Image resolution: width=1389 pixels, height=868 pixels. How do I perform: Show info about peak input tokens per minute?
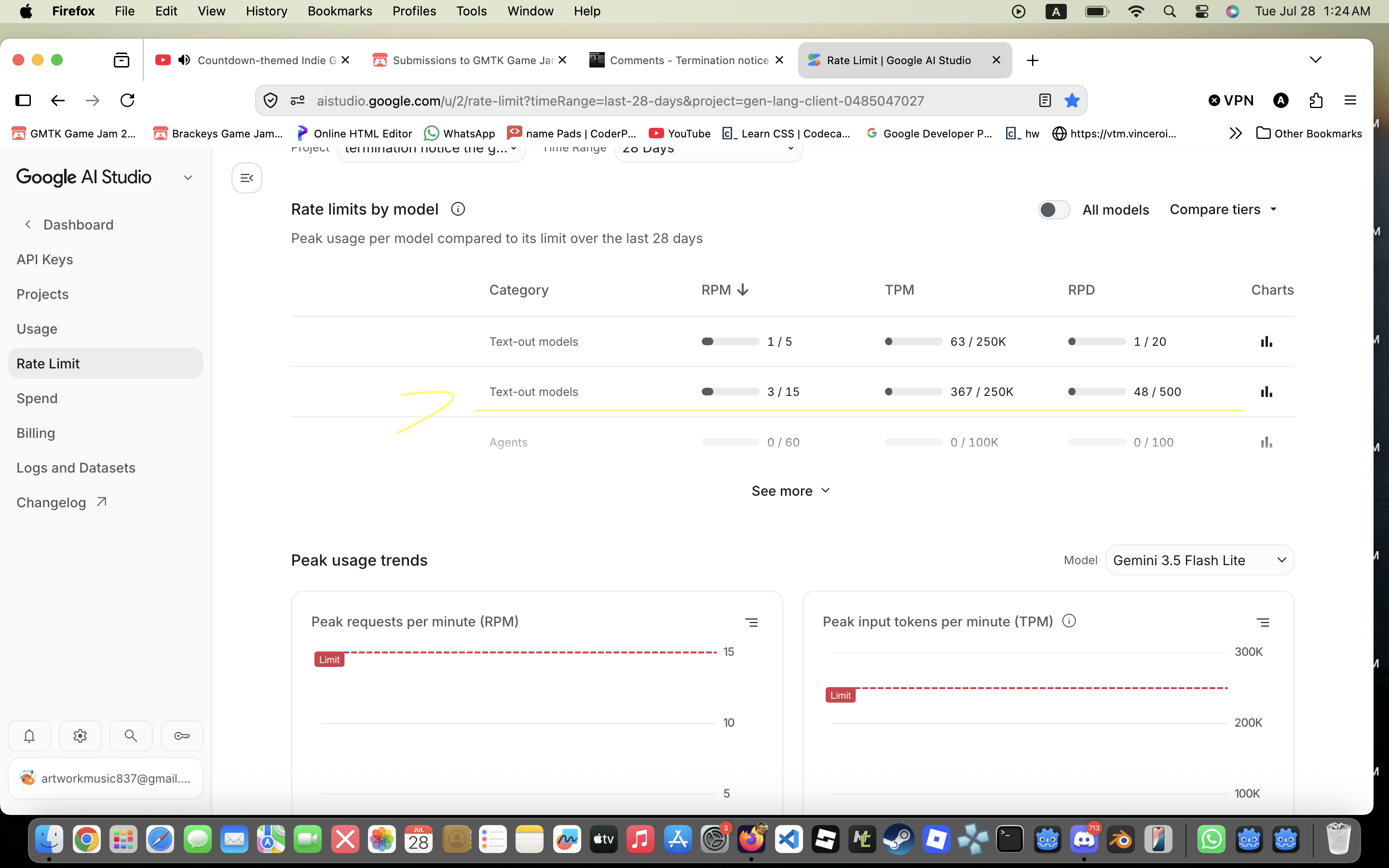[x=1069, y=621]
